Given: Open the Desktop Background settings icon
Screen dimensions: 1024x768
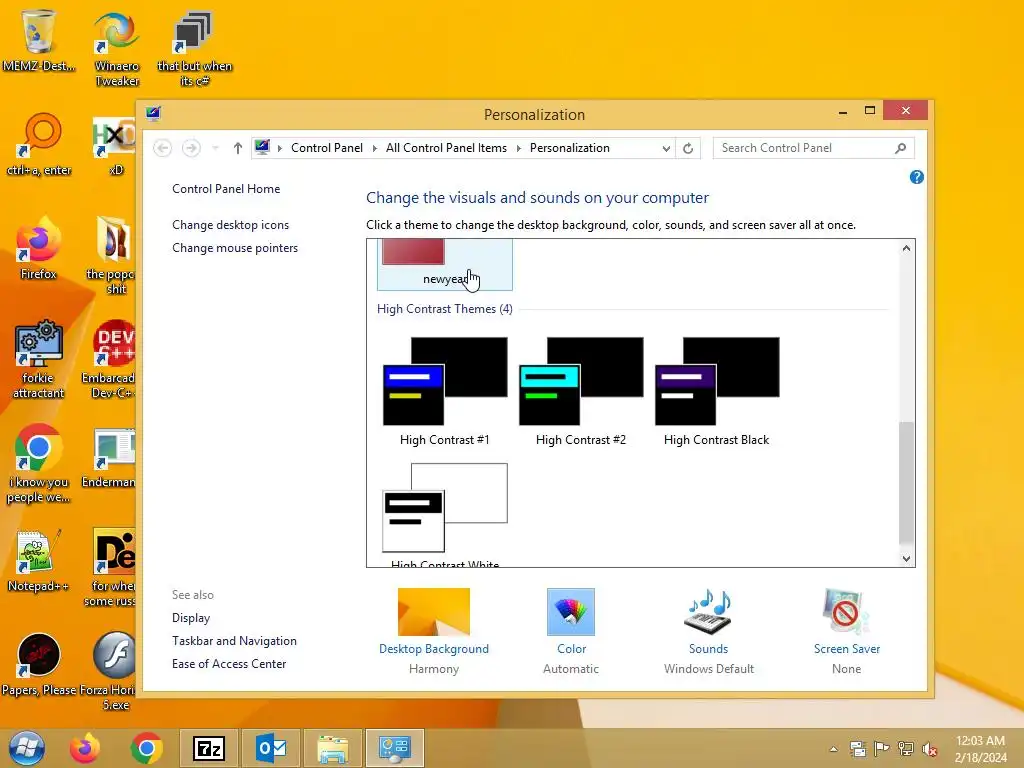Looking at the screenshot, I should 434,612.
